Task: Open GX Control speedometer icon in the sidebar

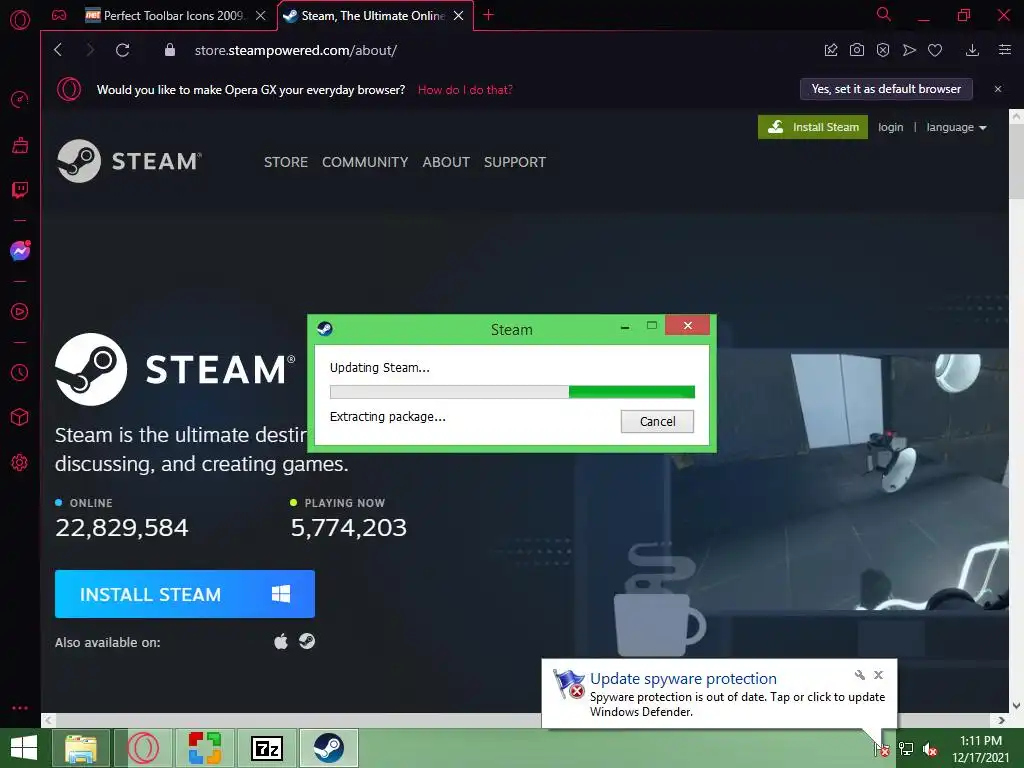Action: [x=20, y=99]
